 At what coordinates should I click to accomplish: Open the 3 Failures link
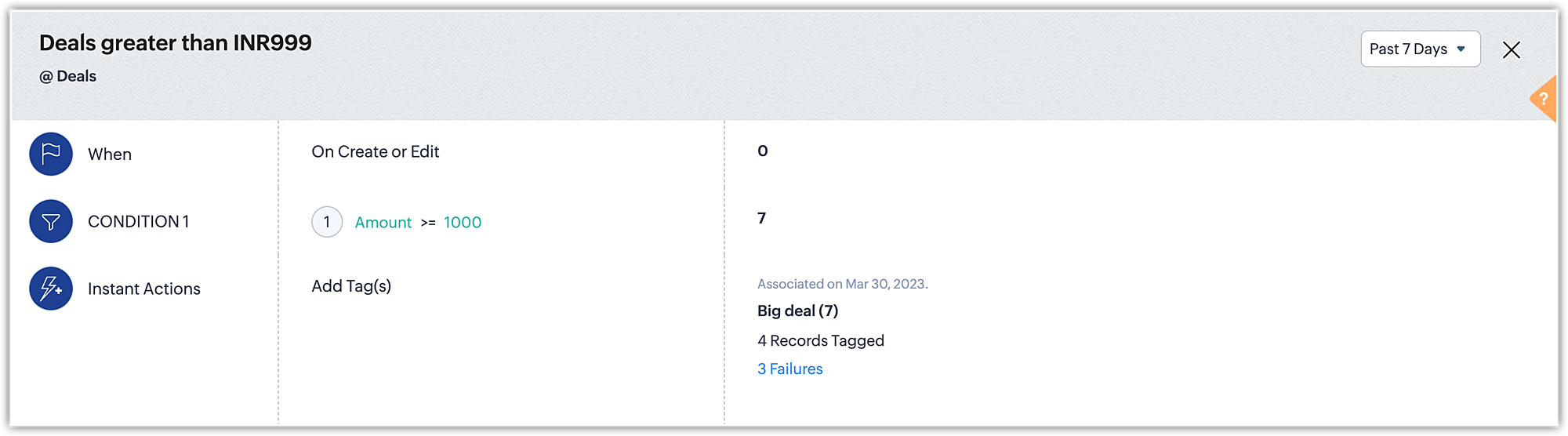click(789, 369)
